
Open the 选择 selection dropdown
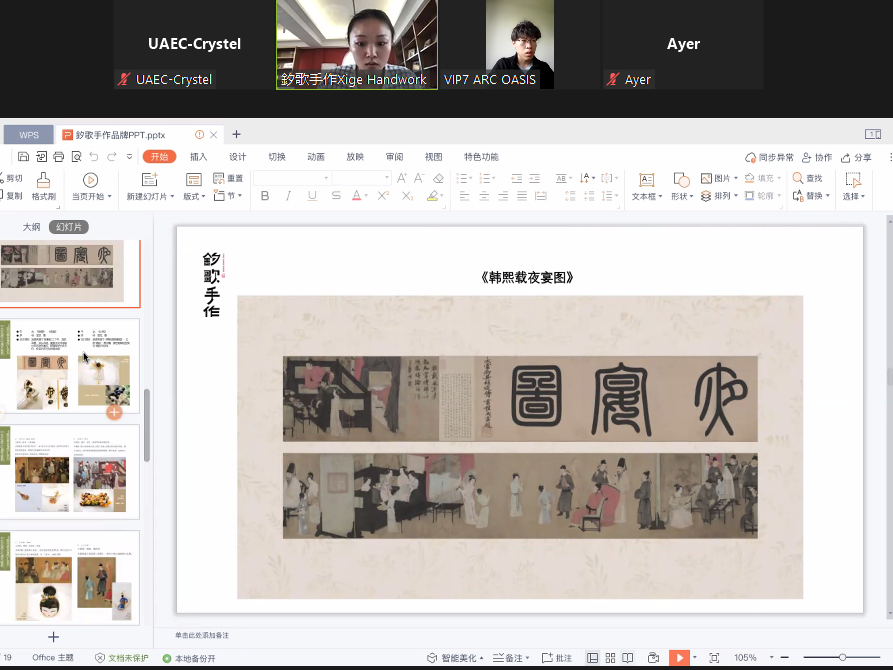click(854, 196)
